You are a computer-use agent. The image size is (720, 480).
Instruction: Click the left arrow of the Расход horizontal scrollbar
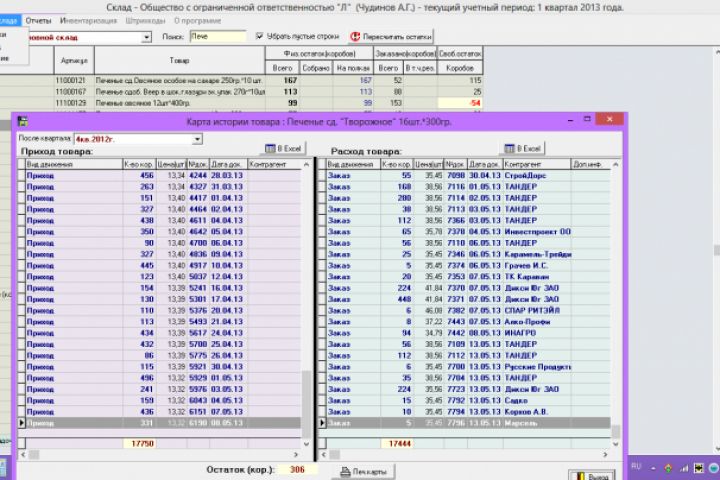(x=324, y=454)
